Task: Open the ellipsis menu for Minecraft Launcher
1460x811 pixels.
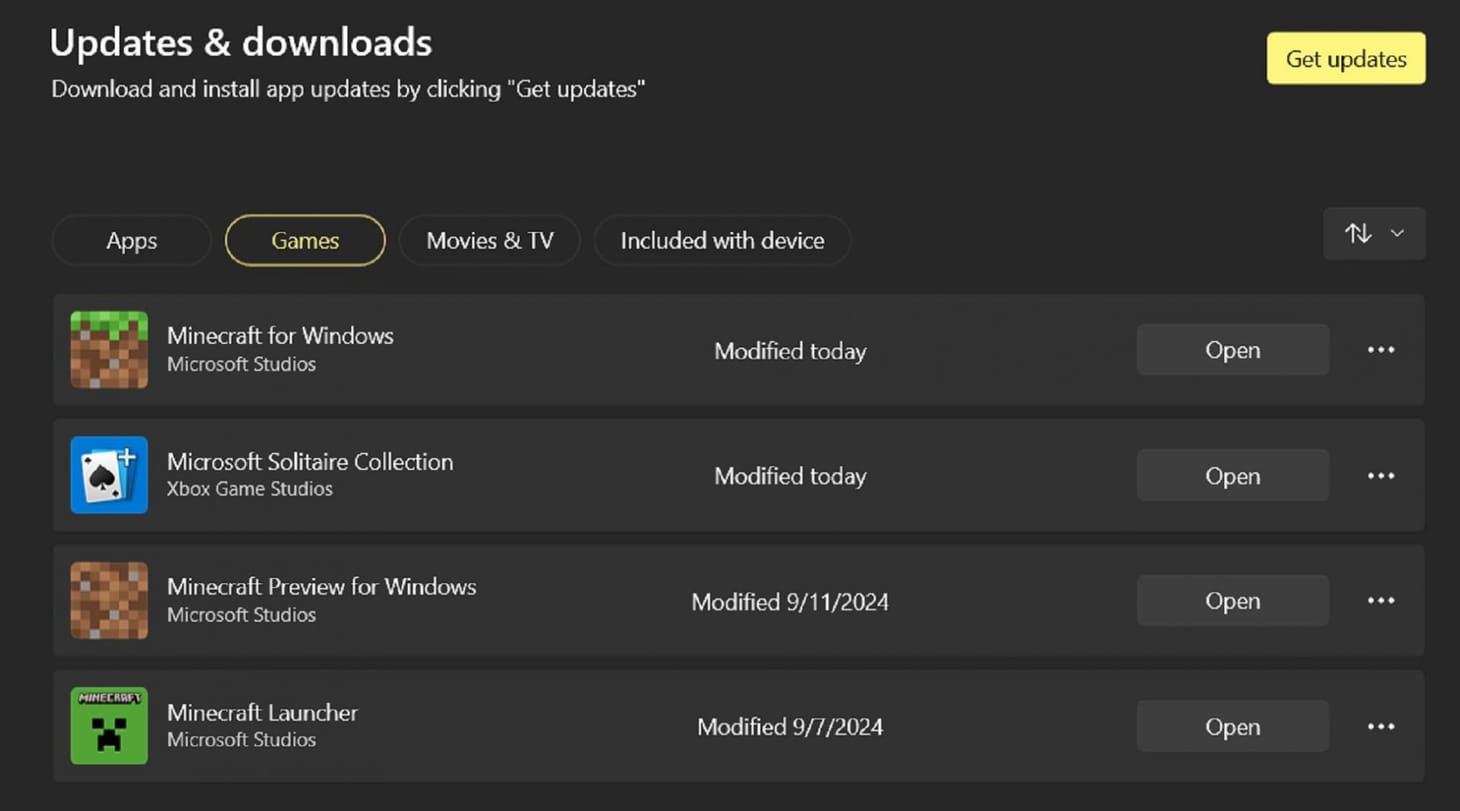Action: [1380, 726]
